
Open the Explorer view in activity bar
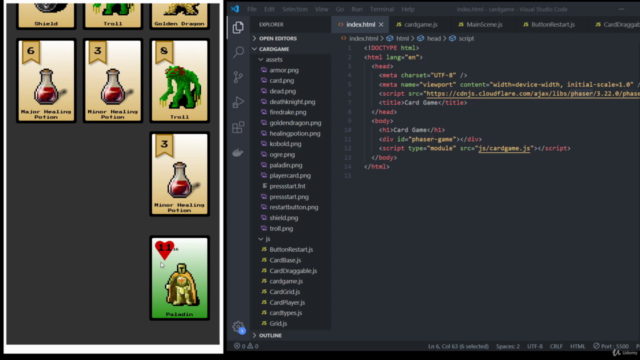238,28
